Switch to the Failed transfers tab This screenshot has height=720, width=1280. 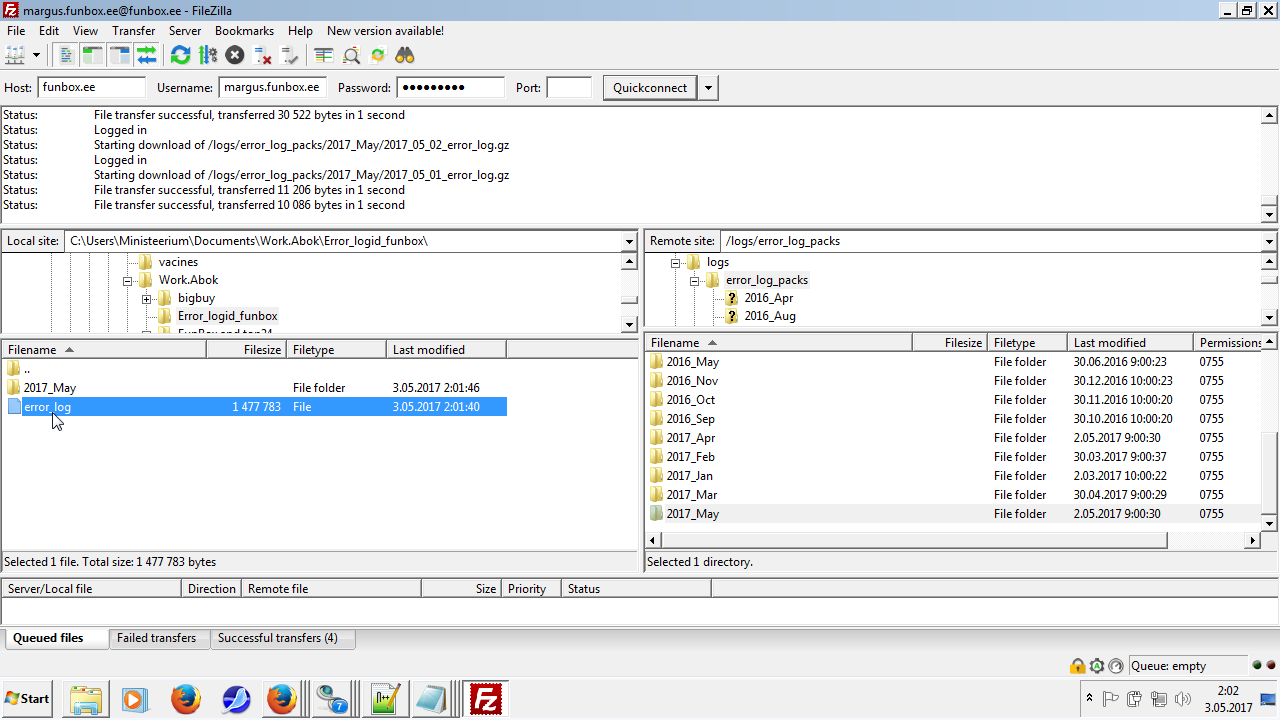pos(156,638)
